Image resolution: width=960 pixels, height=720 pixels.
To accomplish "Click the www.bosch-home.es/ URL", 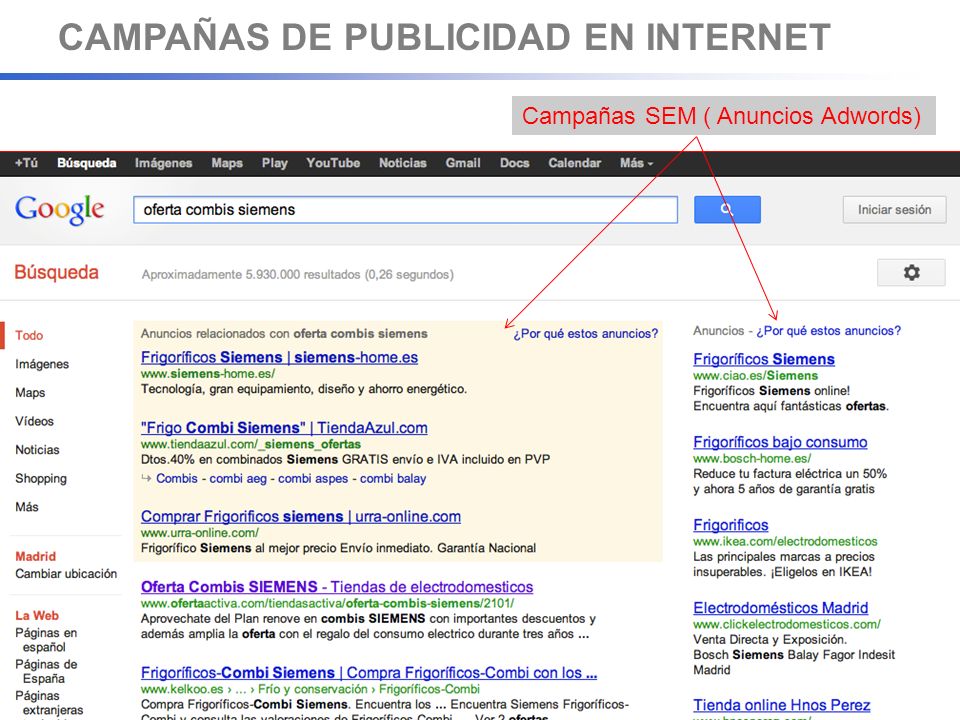I will [752, 459].
